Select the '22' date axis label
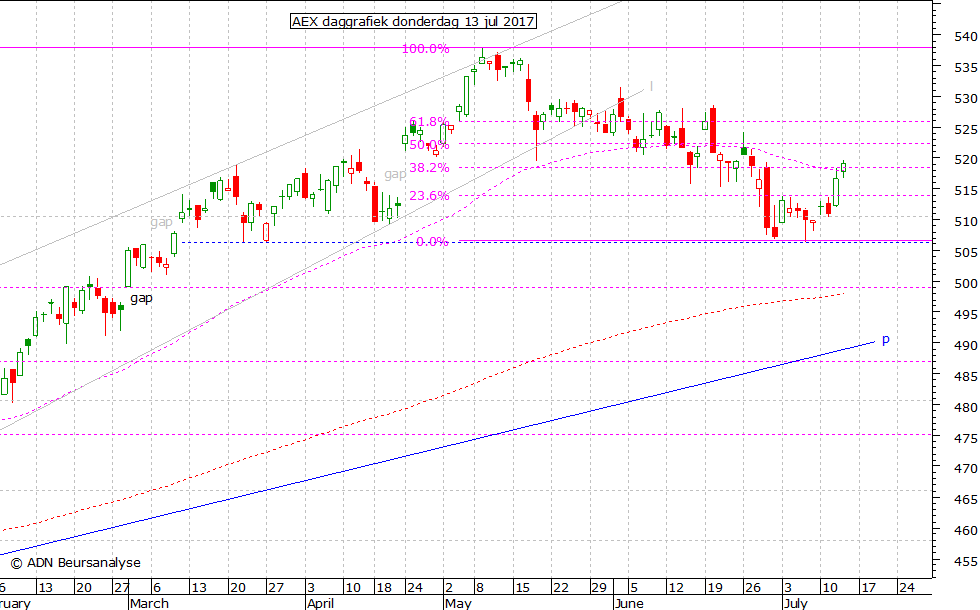 click(x=561, y=588)
